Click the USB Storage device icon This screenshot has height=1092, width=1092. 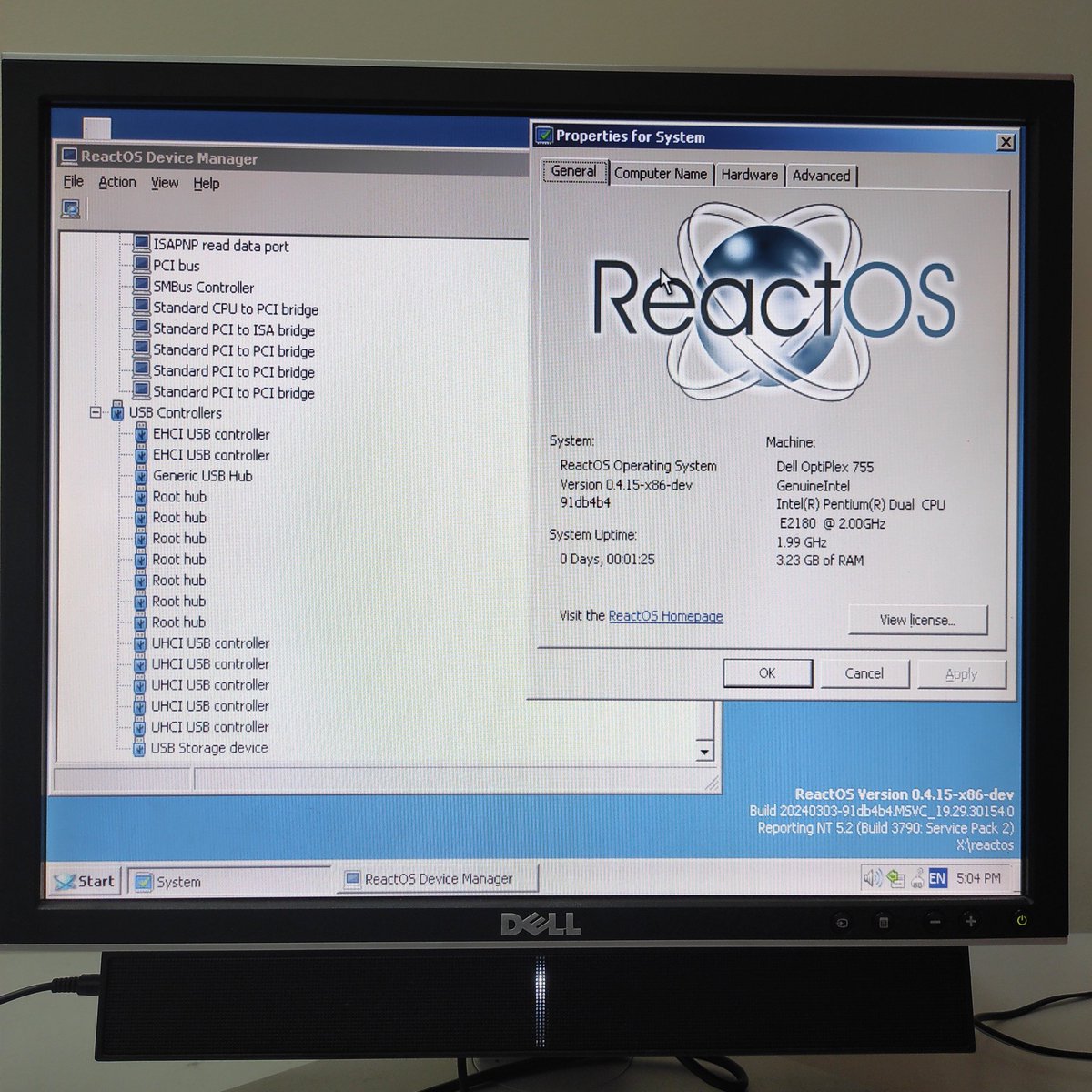[139, 748]
